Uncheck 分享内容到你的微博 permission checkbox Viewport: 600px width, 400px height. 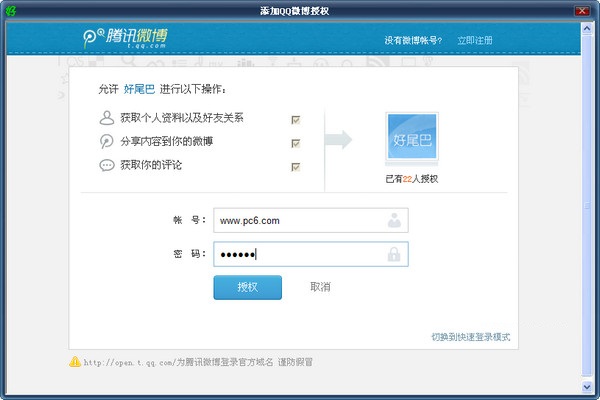tap(295, 143)
